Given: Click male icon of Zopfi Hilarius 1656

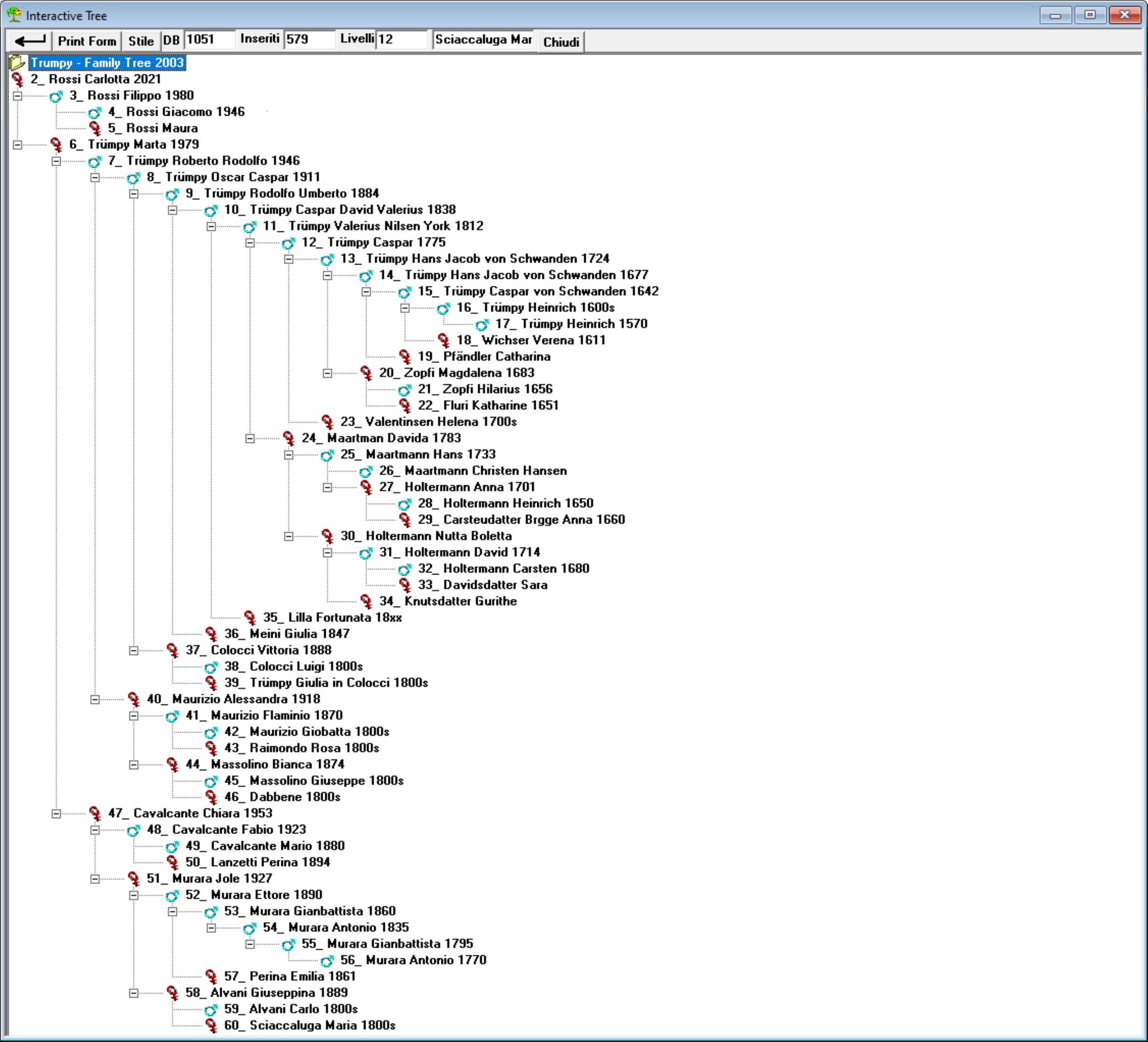Looking at the screenshot, I should pyautogui.click(x=404, y=390).
